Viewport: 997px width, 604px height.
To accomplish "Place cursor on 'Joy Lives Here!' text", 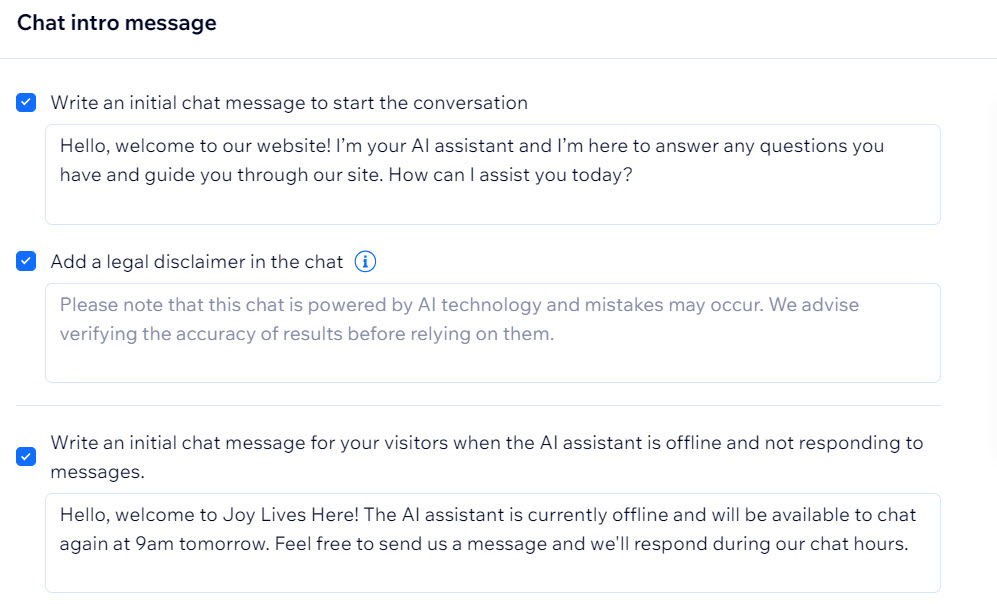I will click(x=291, y=514).
